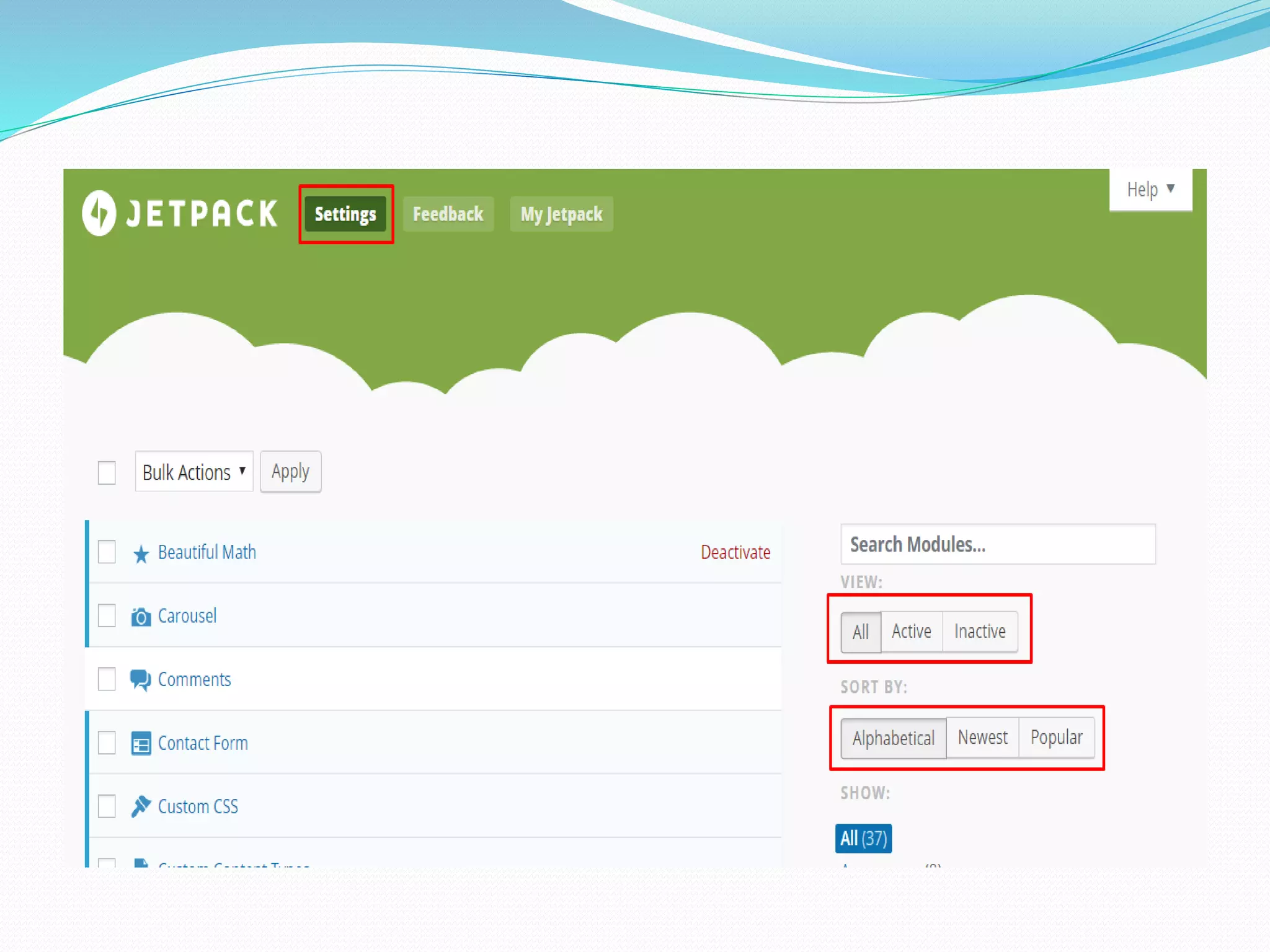Go to the Feedback tab

(448, 214)
